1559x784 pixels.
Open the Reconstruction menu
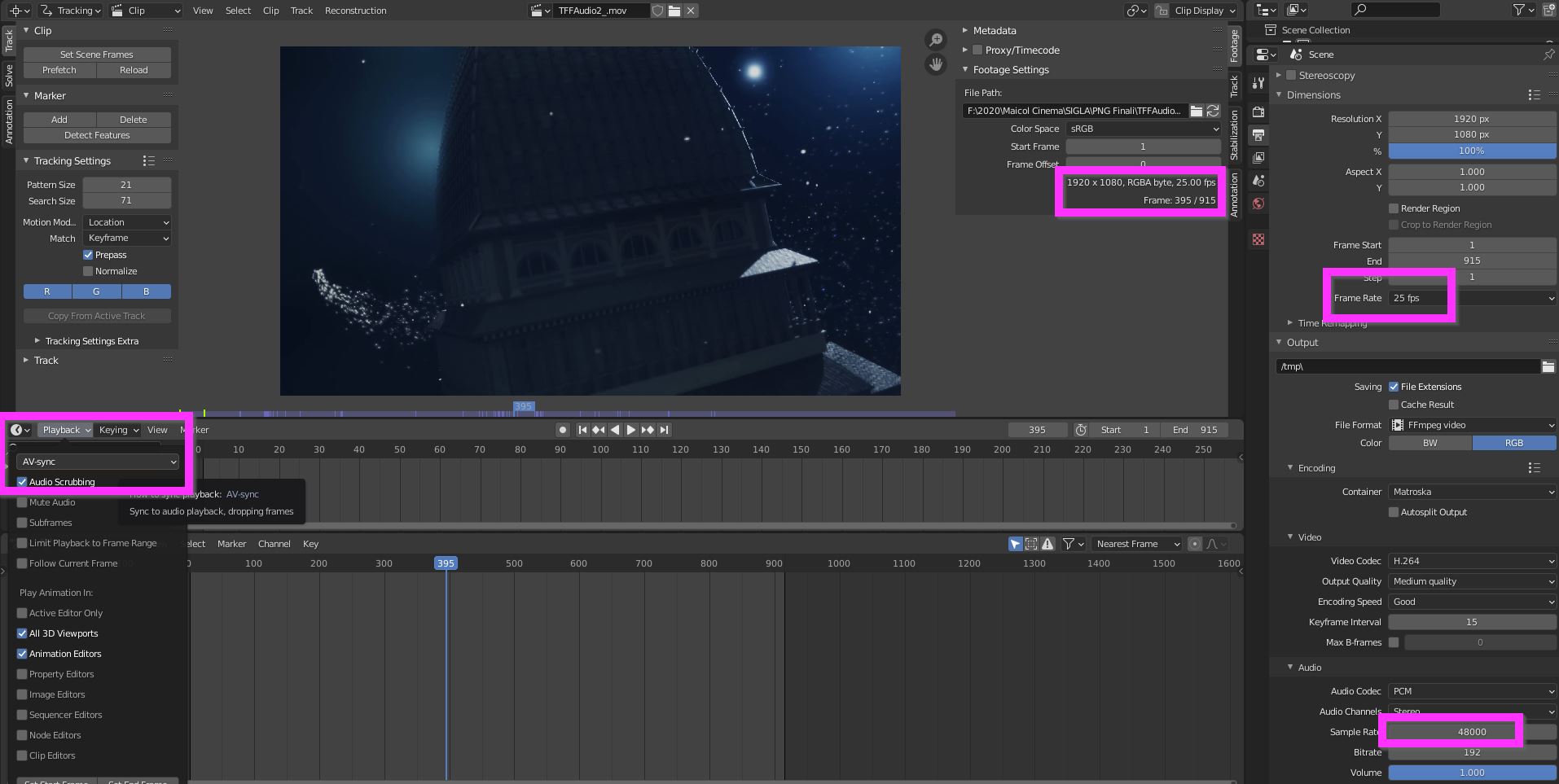pos(355,11)
